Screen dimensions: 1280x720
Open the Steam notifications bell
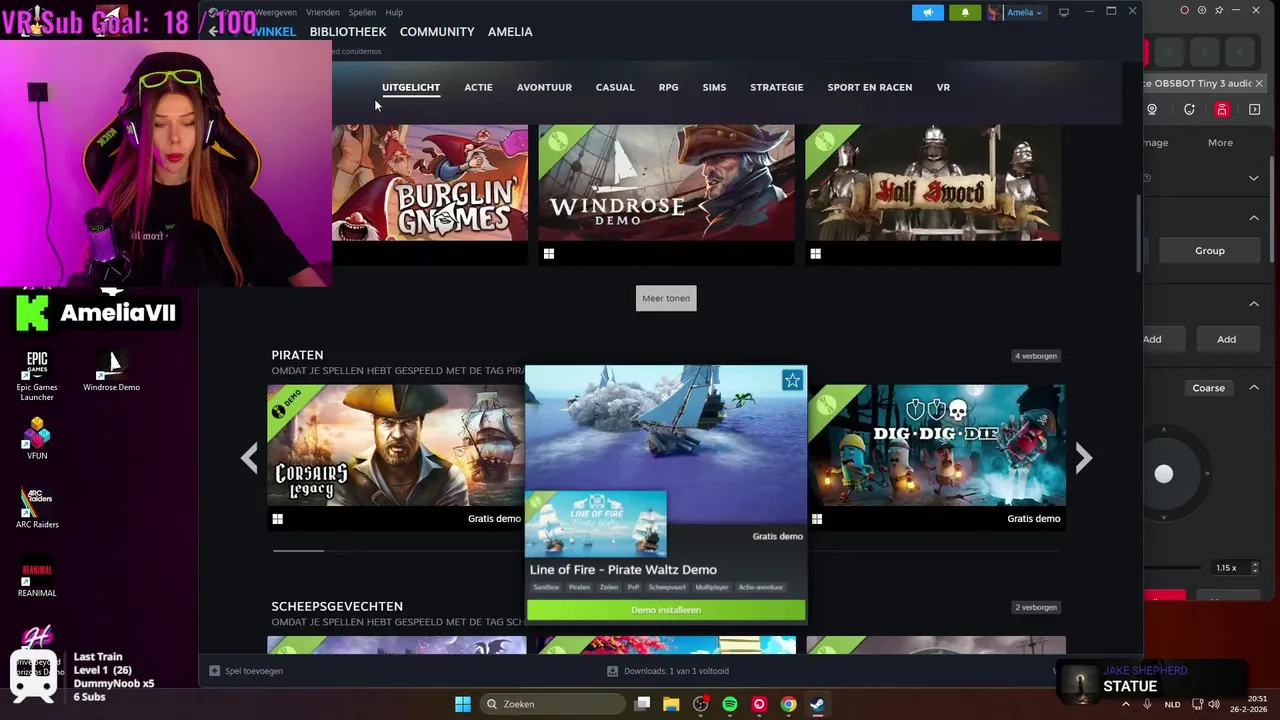click(965, 12)
